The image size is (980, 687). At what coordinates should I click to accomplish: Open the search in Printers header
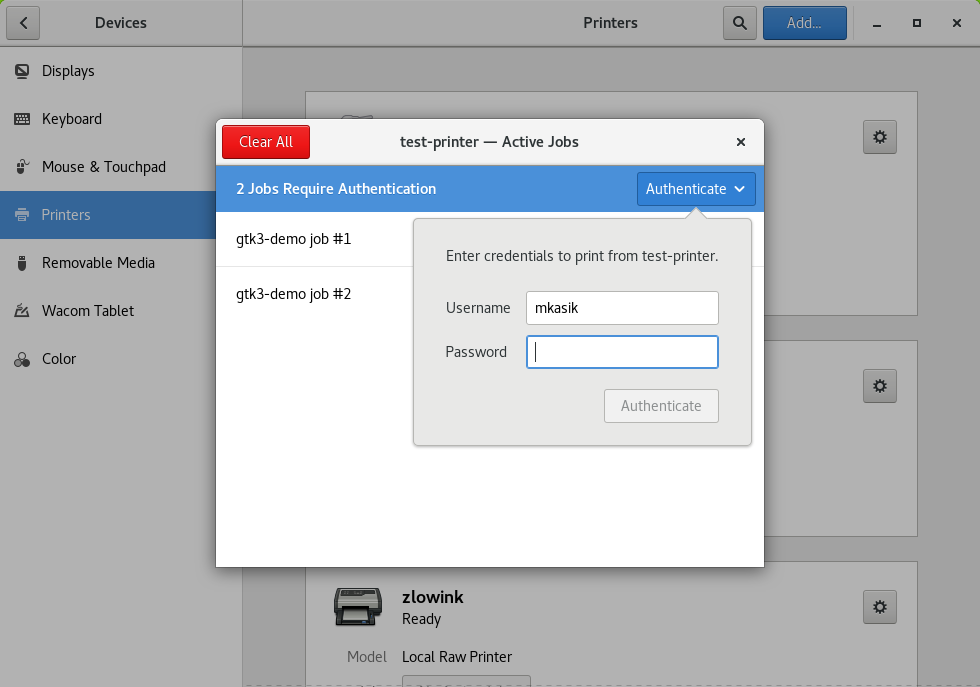tap(739, 23)
